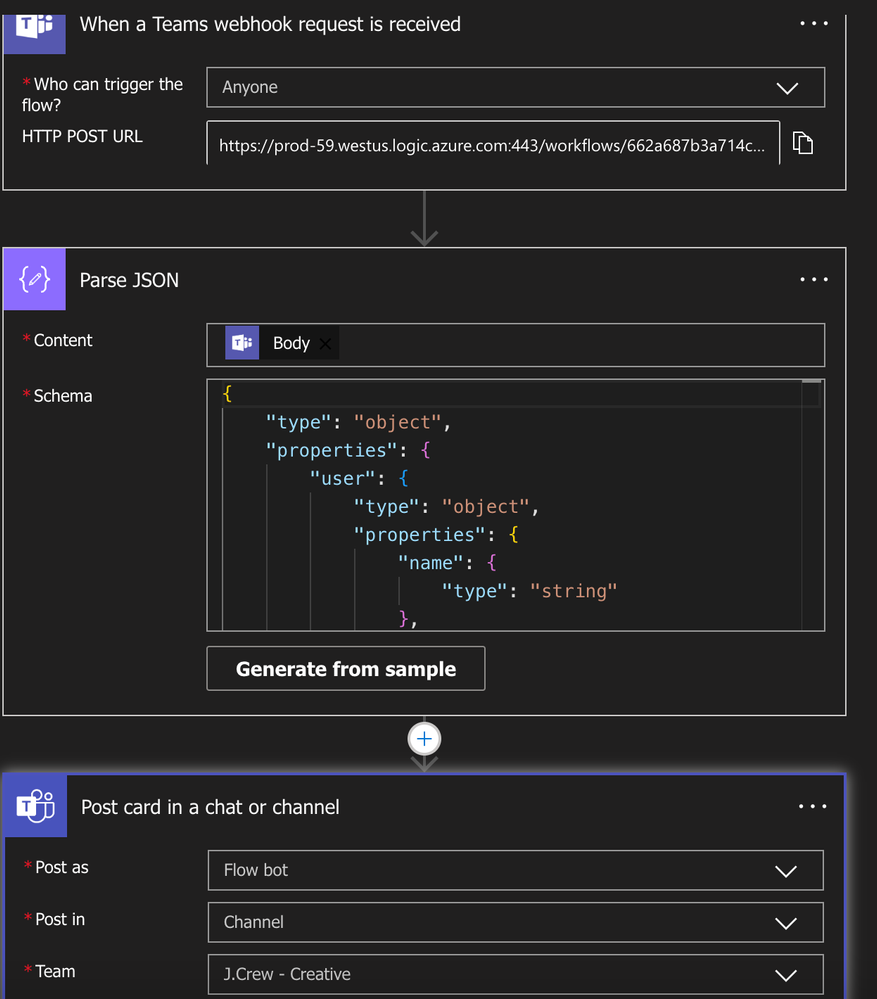Expand the Post in Channel dropdown
Image resolution: width=877 pixels, height=999 pixels.
pyautogui.click(x=515, y=922)
